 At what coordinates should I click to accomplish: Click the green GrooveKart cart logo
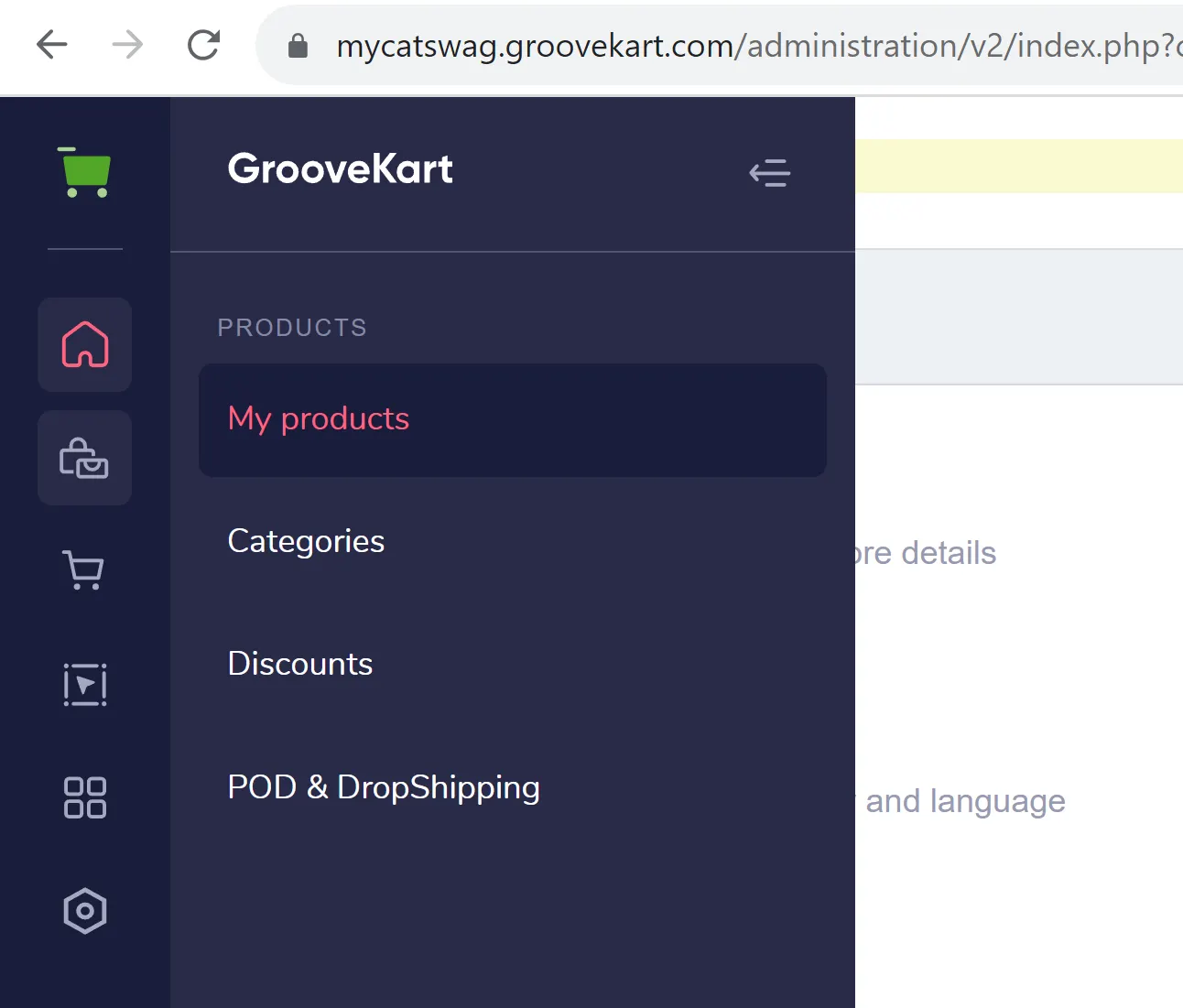coord(84,172)
